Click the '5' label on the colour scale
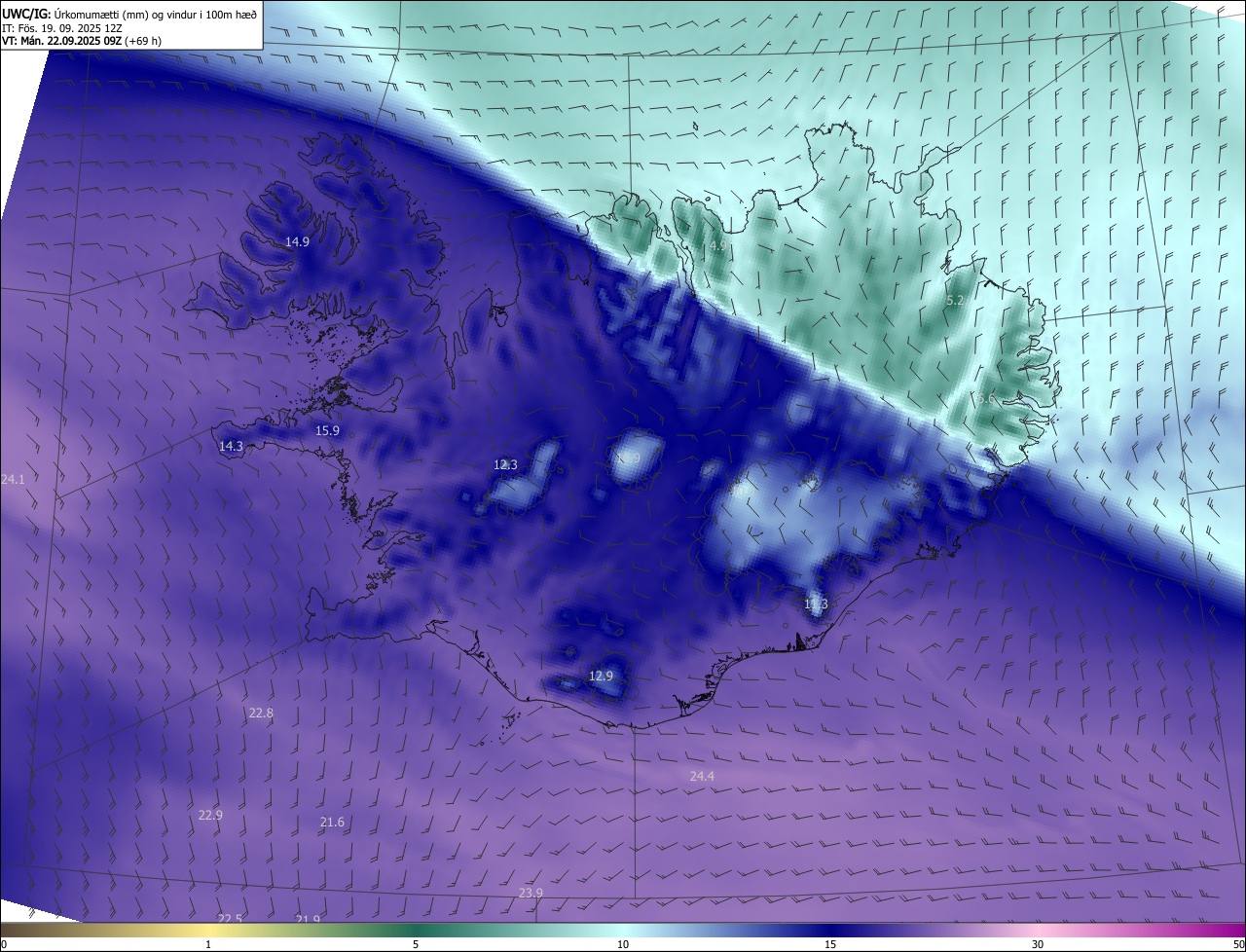The width and height of the screenshot is (1246, 952). [x=416, y=944]
